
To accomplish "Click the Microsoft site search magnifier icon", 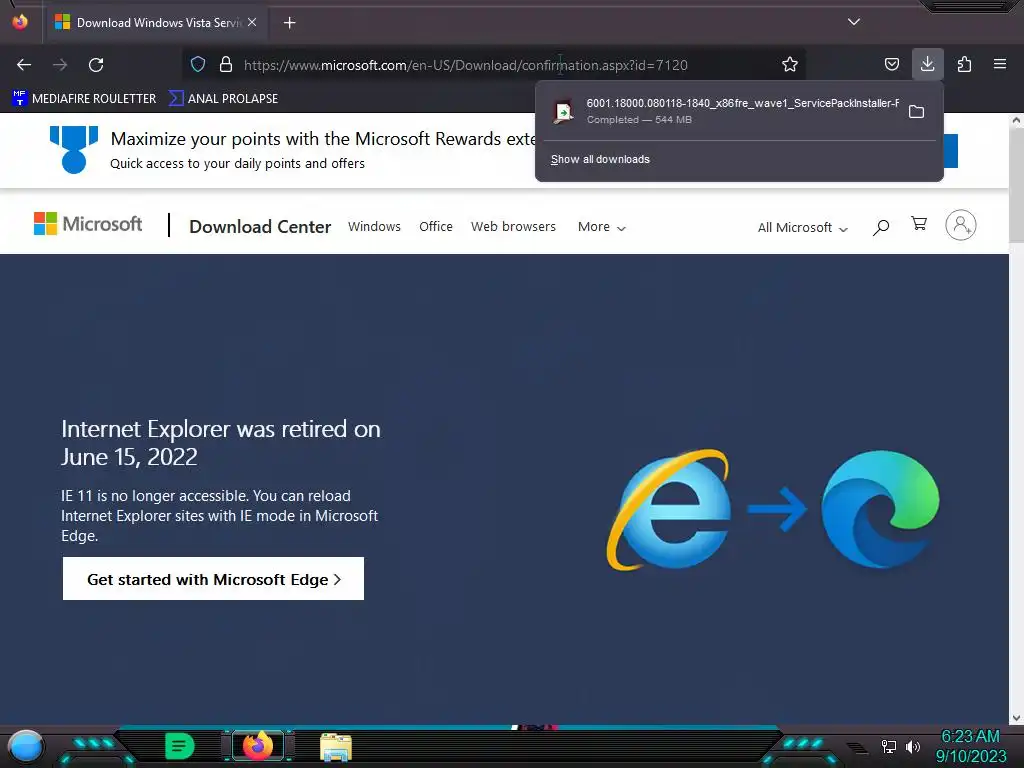I will click(881, 227).
